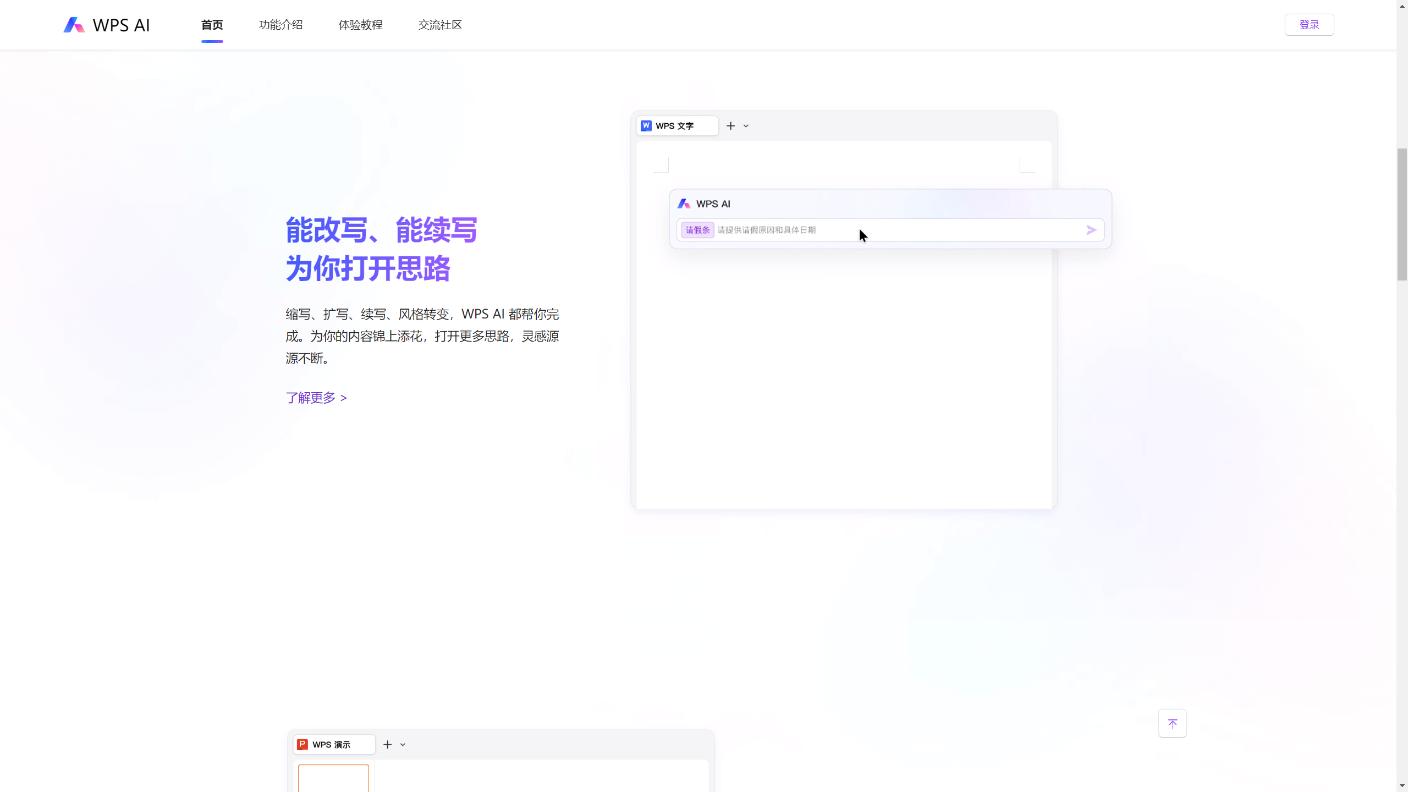Viewport: 1408px width, 792px height.
Task: Click the WPS AI logo in header
Action: click(x=106, y=25)
